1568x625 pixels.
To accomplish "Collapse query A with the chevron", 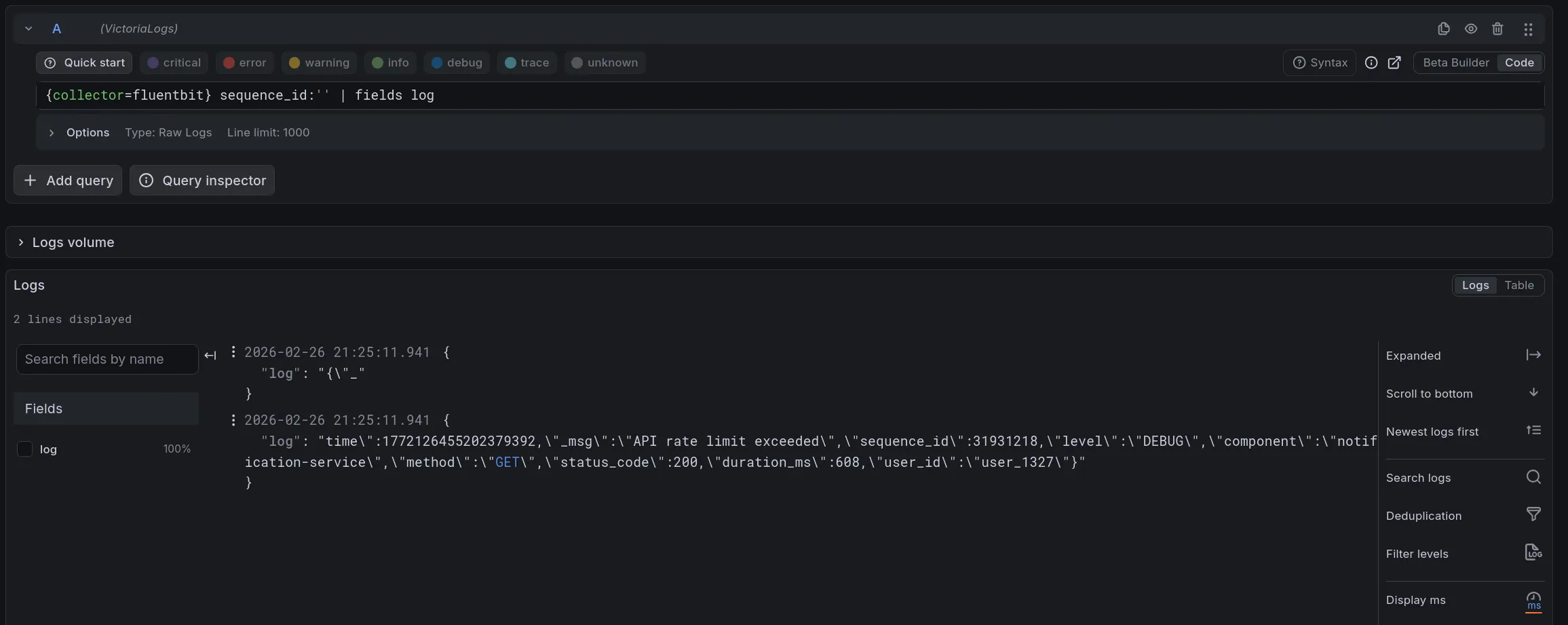I will tap(28, 29).
